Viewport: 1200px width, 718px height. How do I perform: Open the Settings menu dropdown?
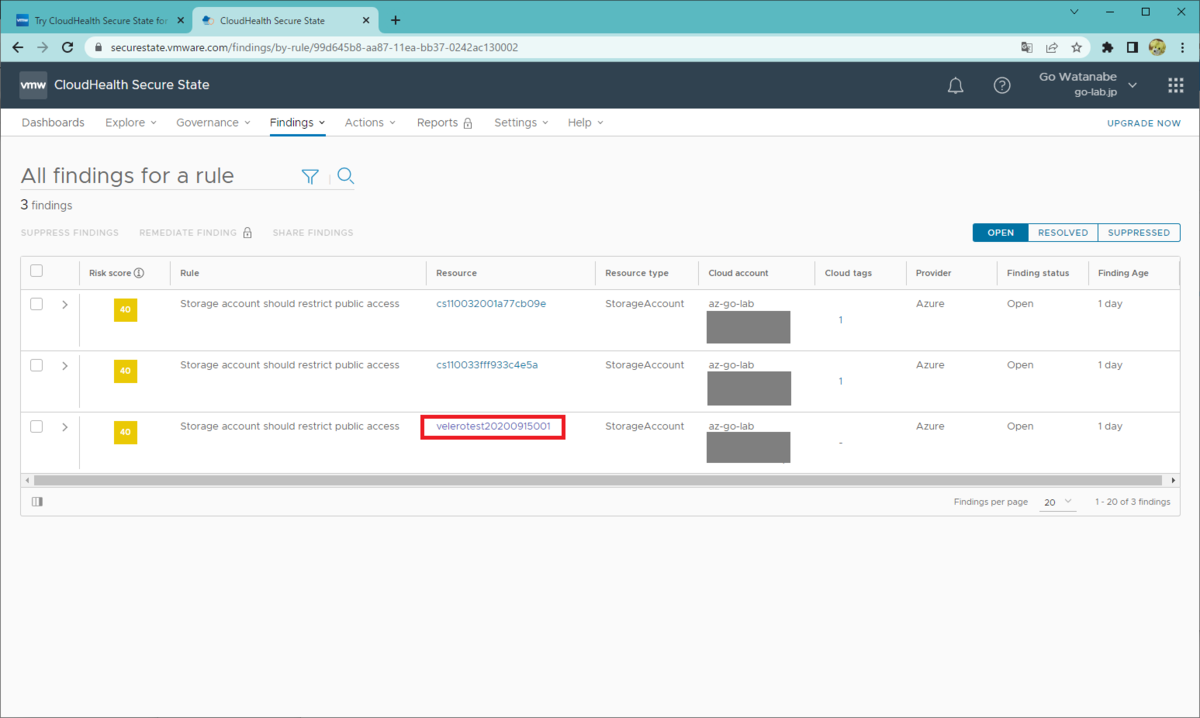pyautogui.click(x=522, y=123)
